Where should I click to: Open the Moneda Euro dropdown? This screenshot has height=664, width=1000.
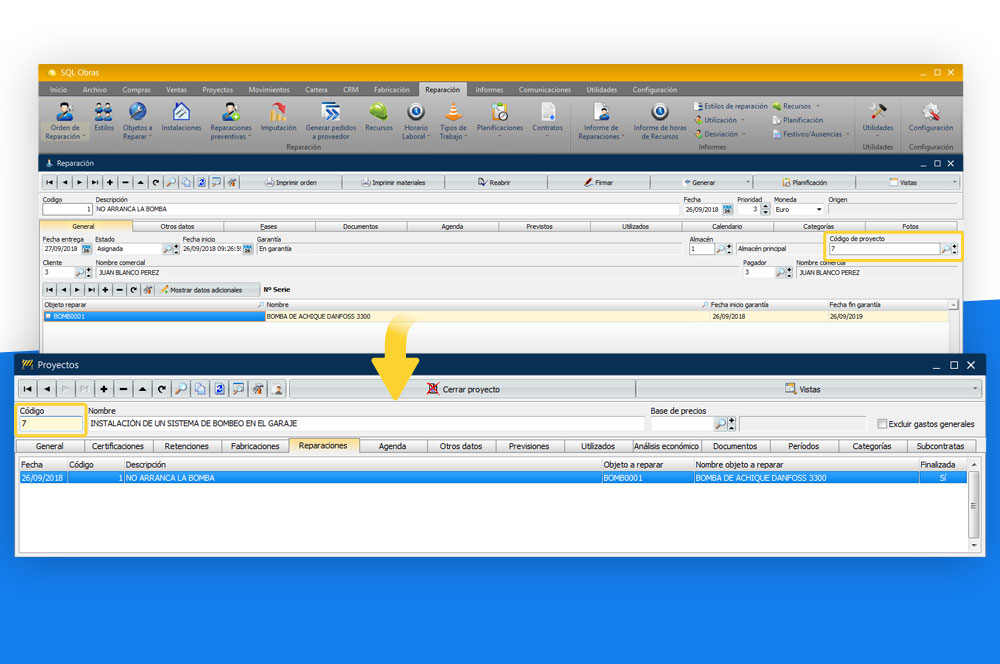[x=820, y=210]
